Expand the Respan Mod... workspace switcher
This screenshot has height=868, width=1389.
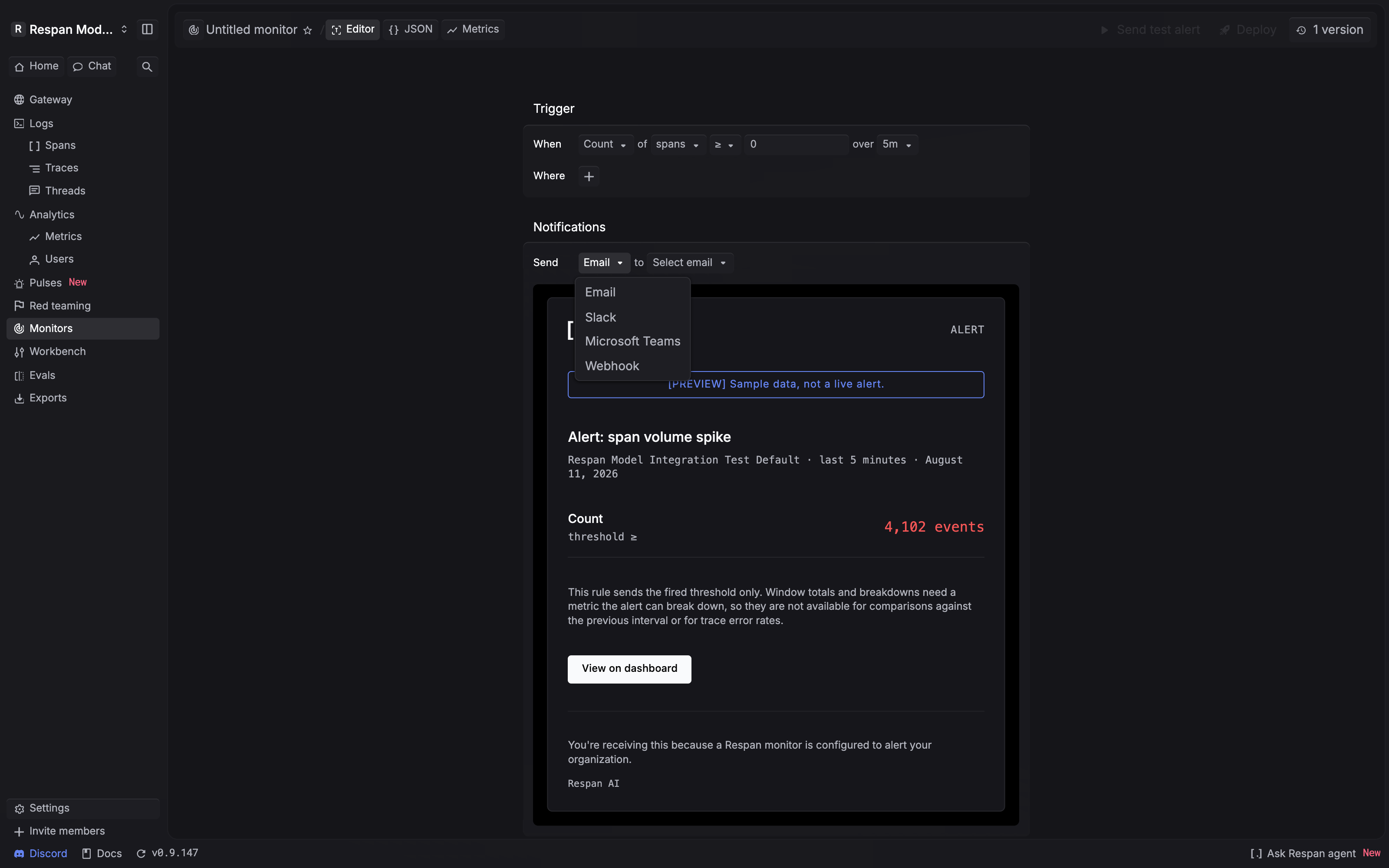(70, 29)
